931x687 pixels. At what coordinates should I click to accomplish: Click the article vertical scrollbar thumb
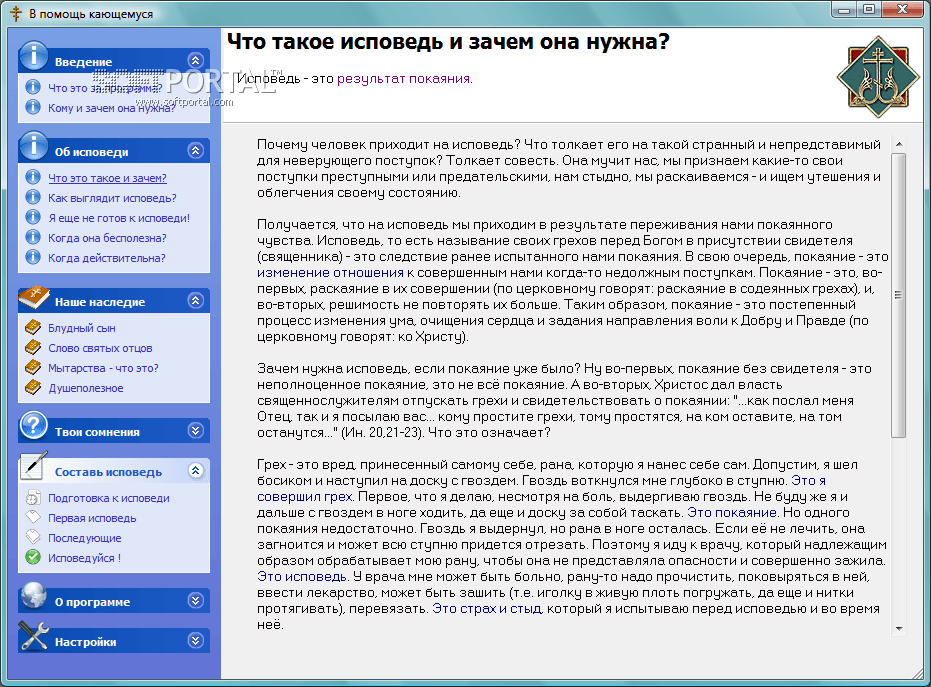point(899,295)
